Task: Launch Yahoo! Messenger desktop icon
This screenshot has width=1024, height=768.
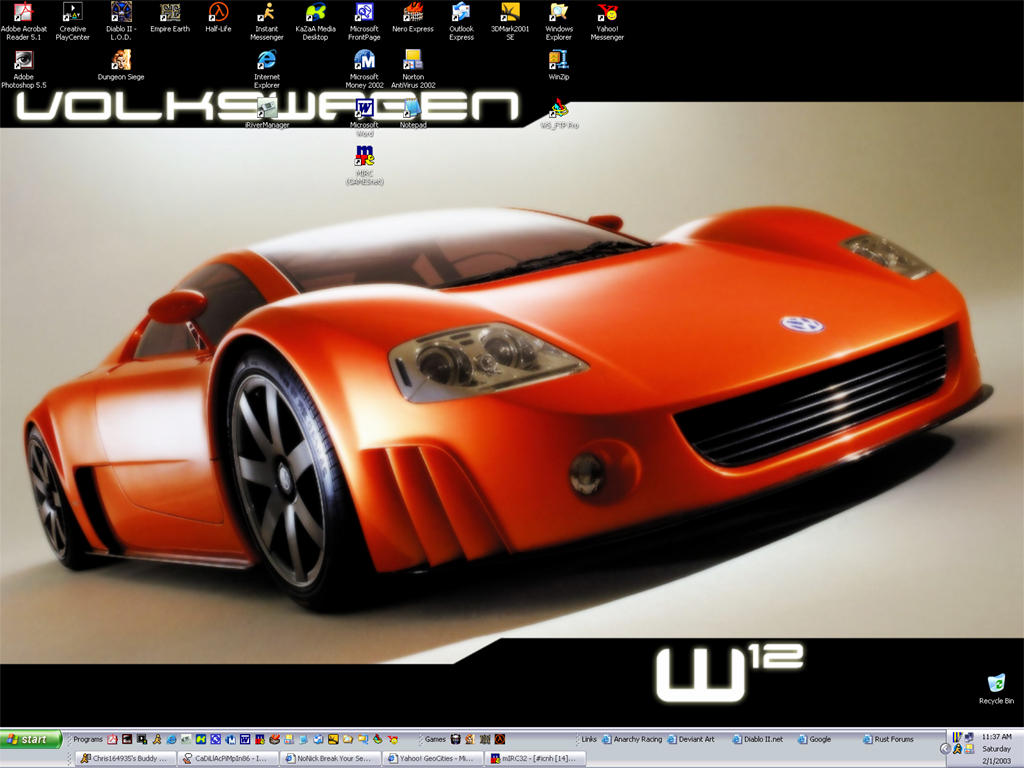Action: click(x=607, y=22)
